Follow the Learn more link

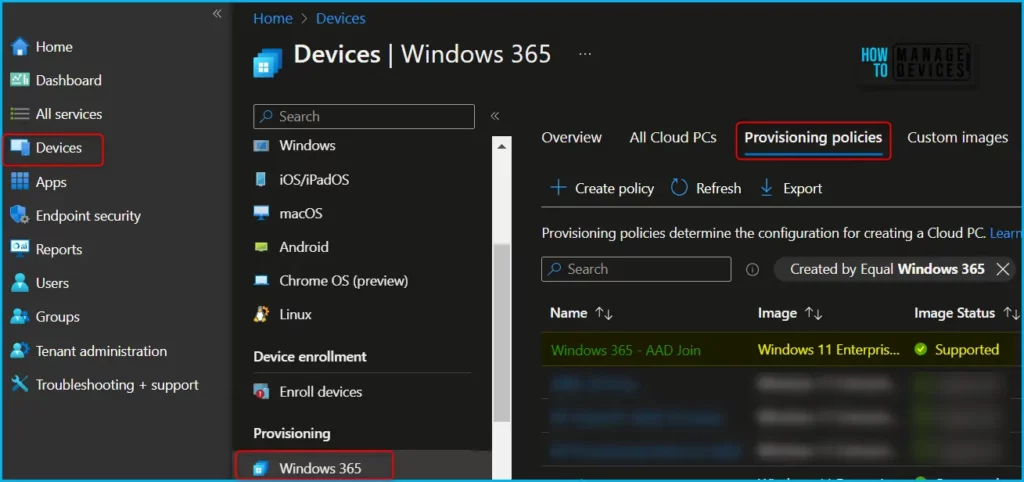[1006, 233]
